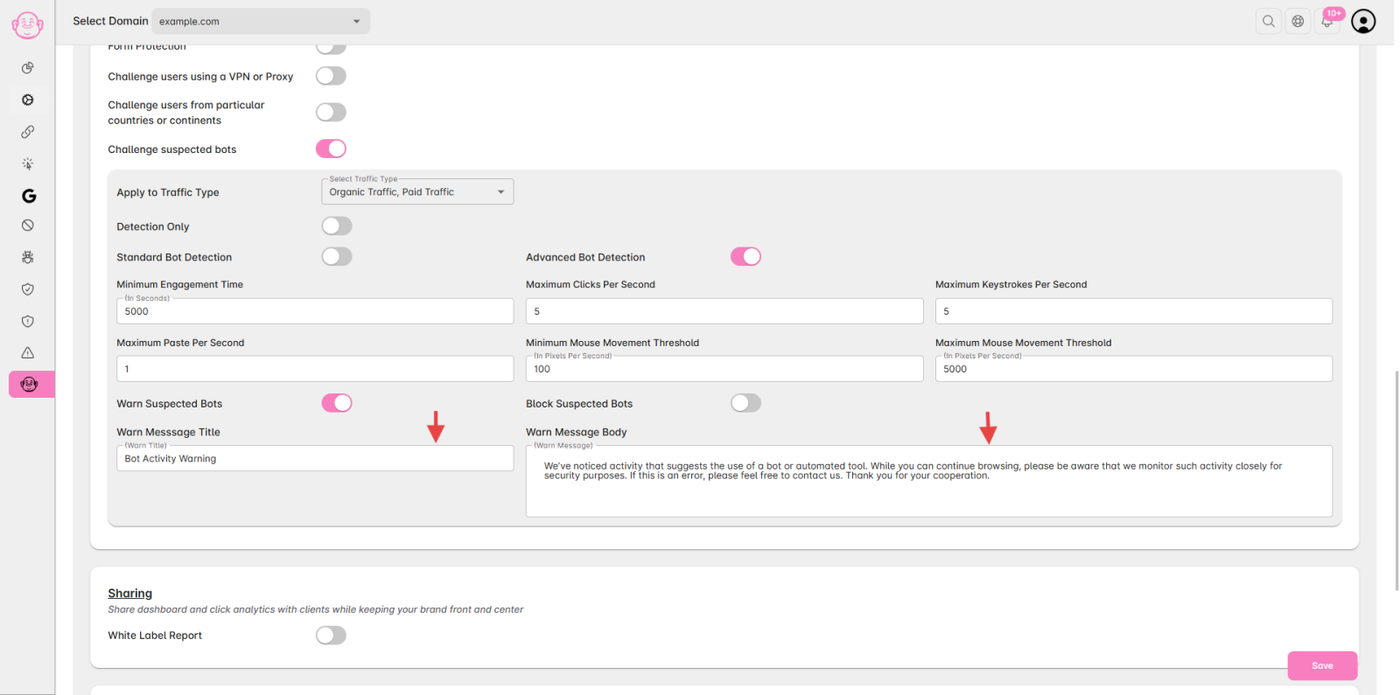Toggle the White Label Report switch
Screen dimensions: 1400x695
coord(331,635)
